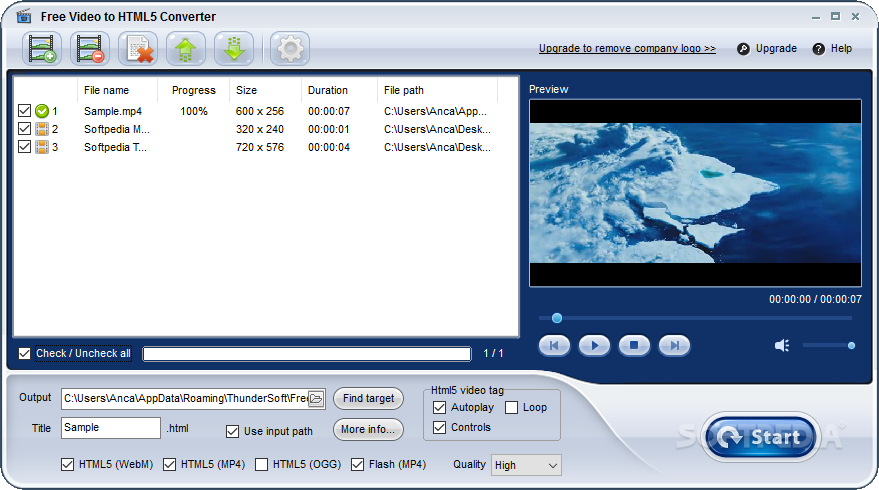Browse output folder with folder icon
879x490 pixels.
click(x=316, y=399)
